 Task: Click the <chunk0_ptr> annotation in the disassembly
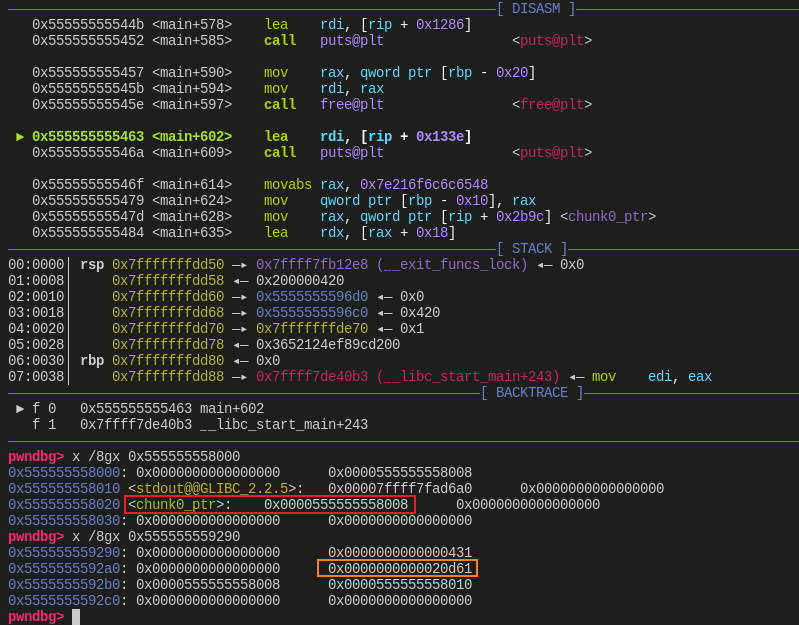[x=608, y=217]
